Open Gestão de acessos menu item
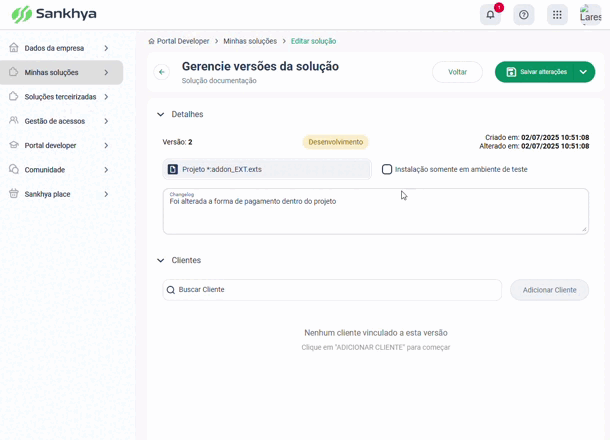 pyautogui.click(x=61, y=121)
